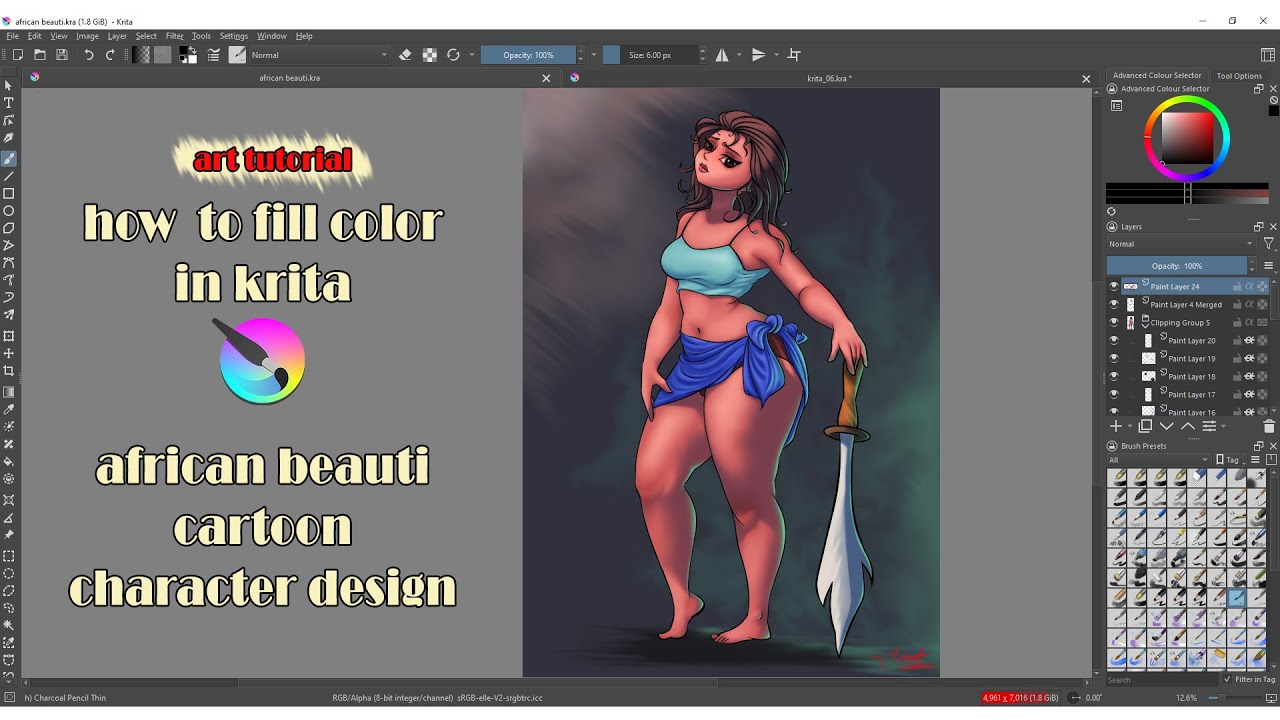Open the brush settings editor
This screenshot has width=1280, height=720.
click(213, 55)
